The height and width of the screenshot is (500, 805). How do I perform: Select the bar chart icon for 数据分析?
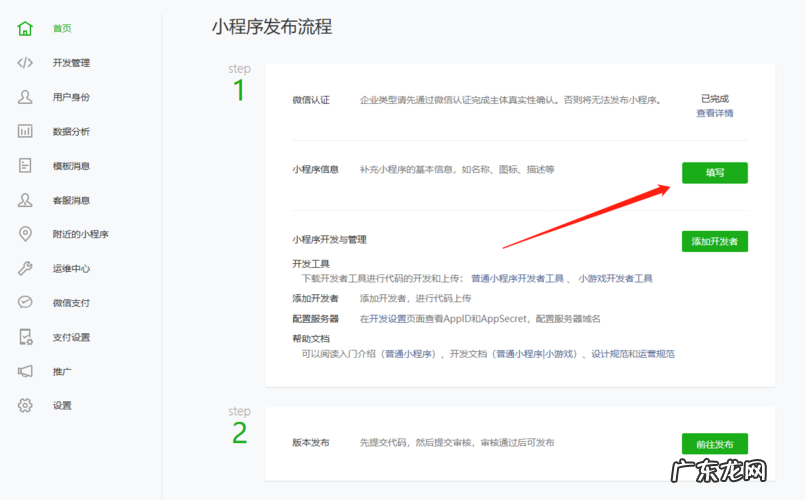pyautogui.click(x=25, y=131)
